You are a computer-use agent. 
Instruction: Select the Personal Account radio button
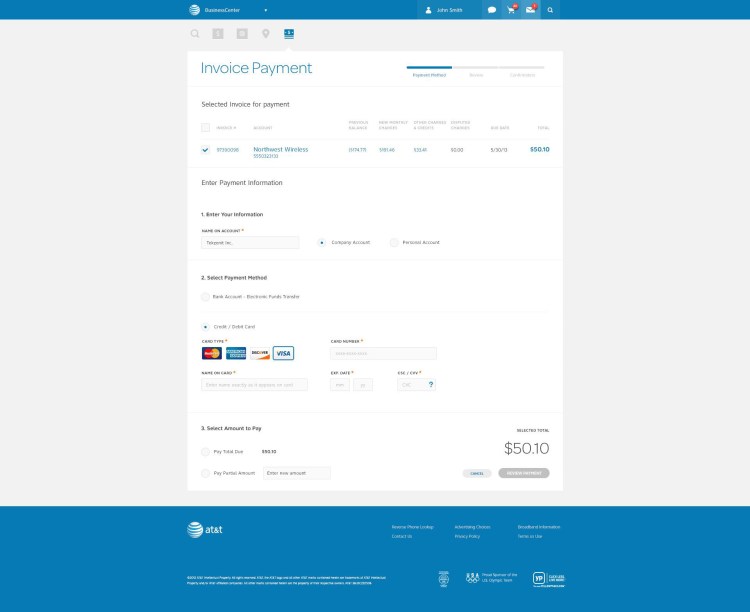[x=394, y=243]
